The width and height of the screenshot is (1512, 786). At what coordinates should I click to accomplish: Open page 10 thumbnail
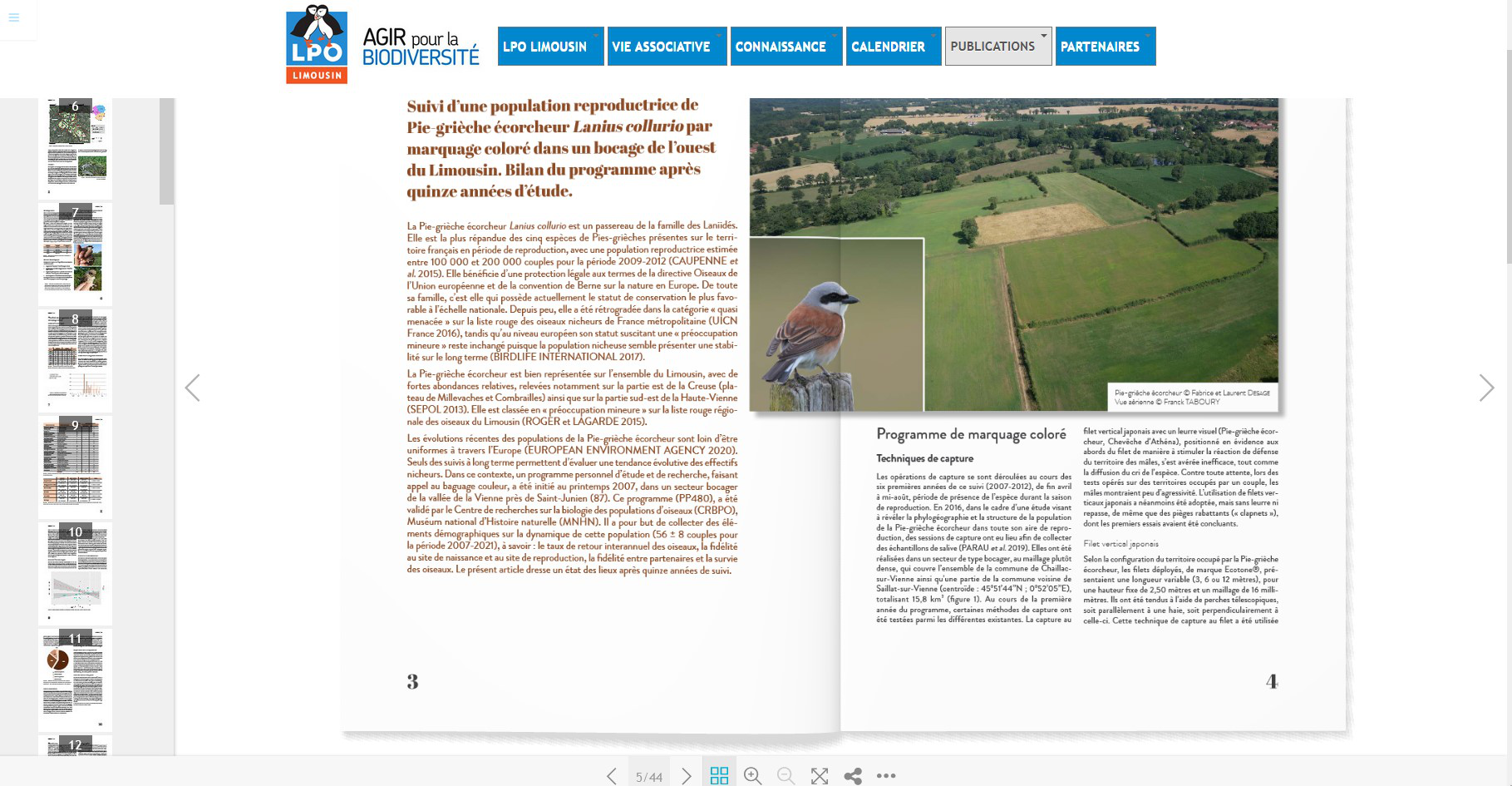pyautogui.click(x=76, y=573)
